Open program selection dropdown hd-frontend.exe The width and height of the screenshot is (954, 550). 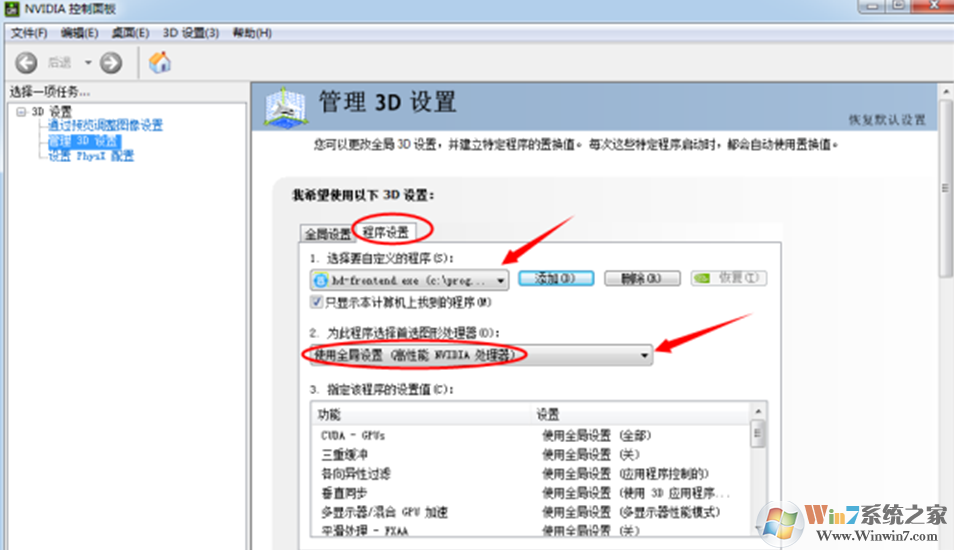pyautogui.click(x=409, y=280)
